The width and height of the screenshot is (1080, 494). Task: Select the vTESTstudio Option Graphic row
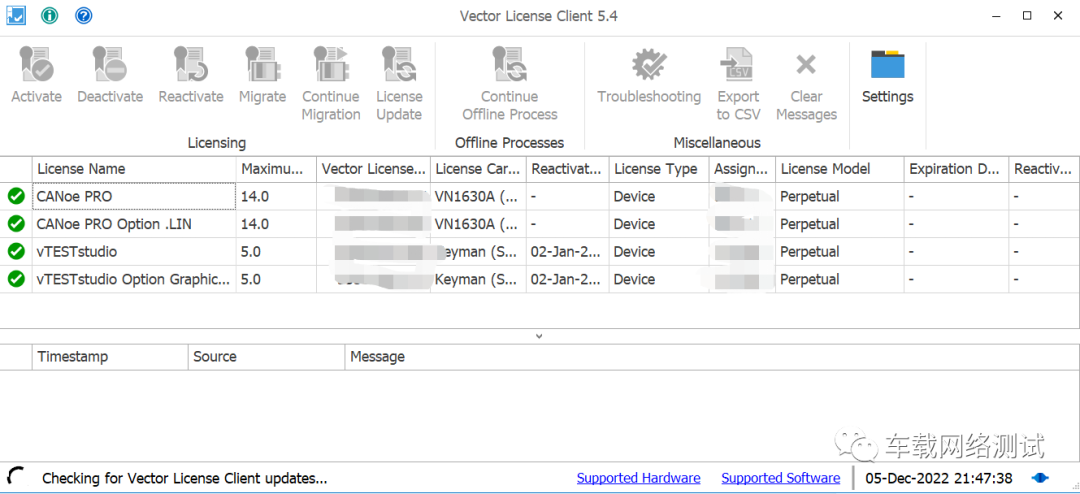(x=540, y=279)
